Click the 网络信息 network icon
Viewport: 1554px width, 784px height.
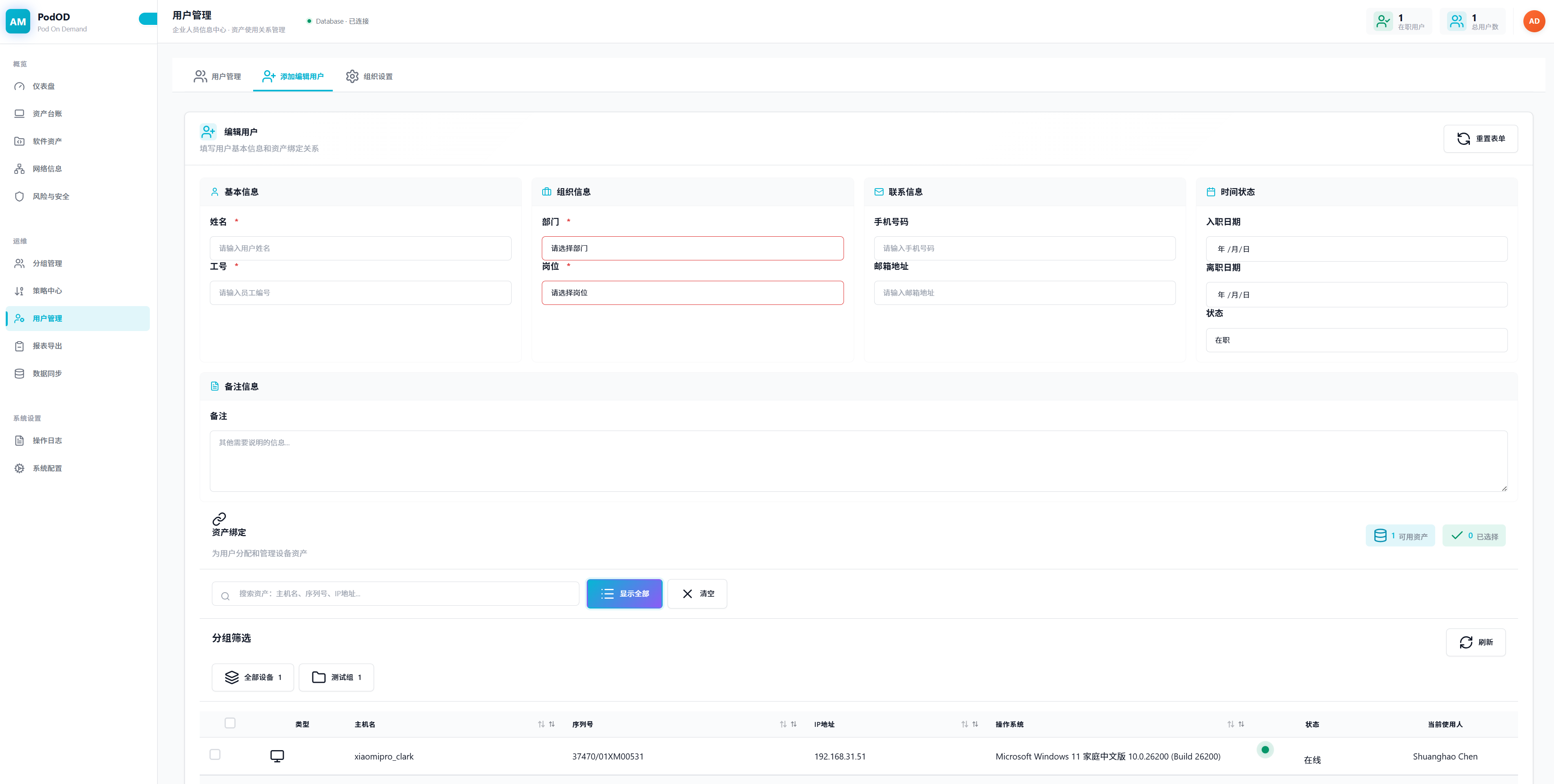pyautogui.click(x=19, y=169)
